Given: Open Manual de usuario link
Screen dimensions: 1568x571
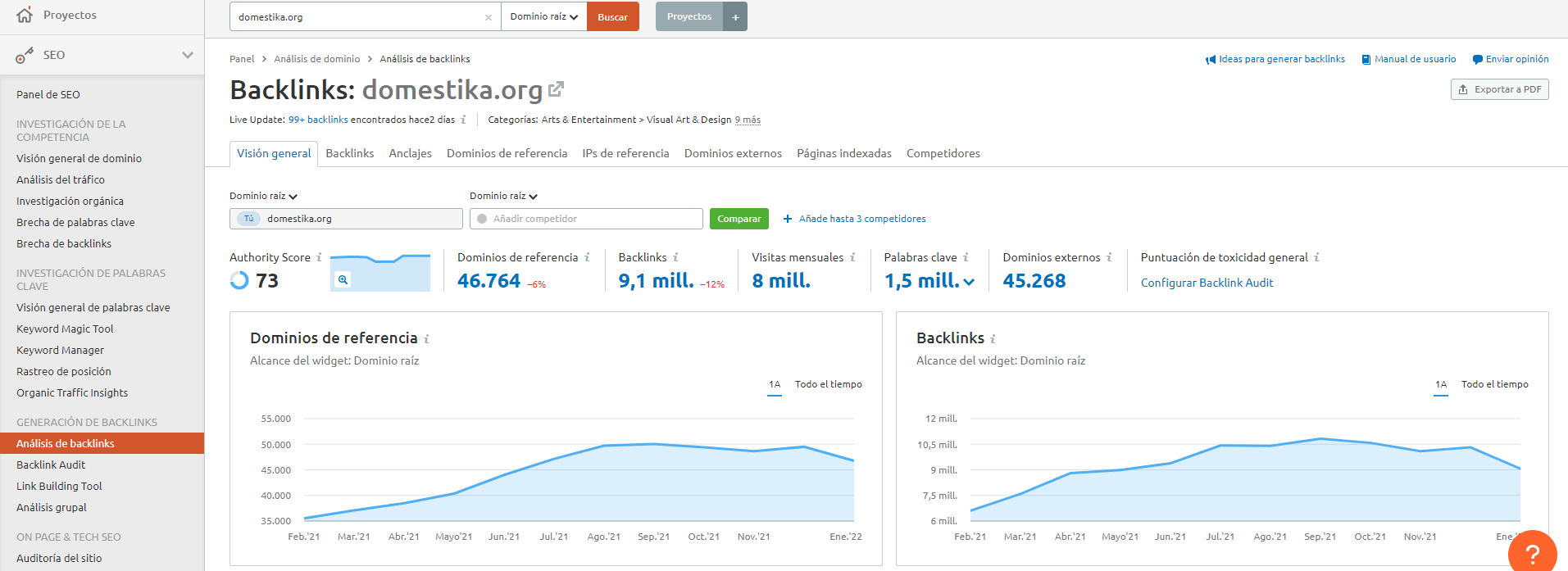Looking at the screenshot, I should tap(1409, 59).
